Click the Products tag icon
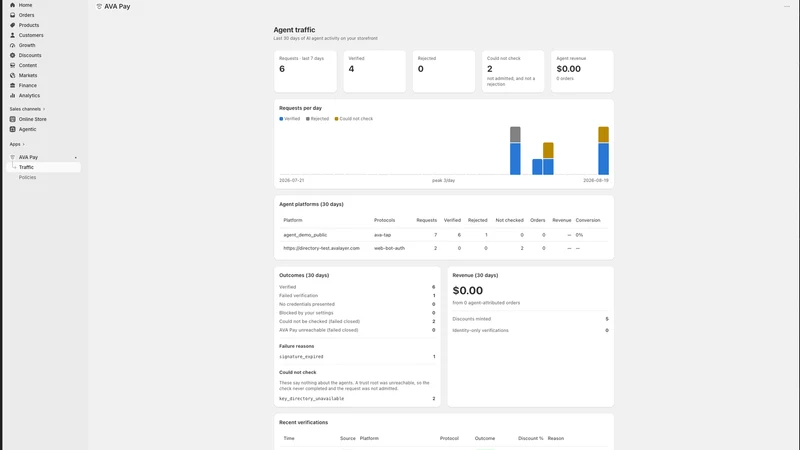 (x=13, y=25)
